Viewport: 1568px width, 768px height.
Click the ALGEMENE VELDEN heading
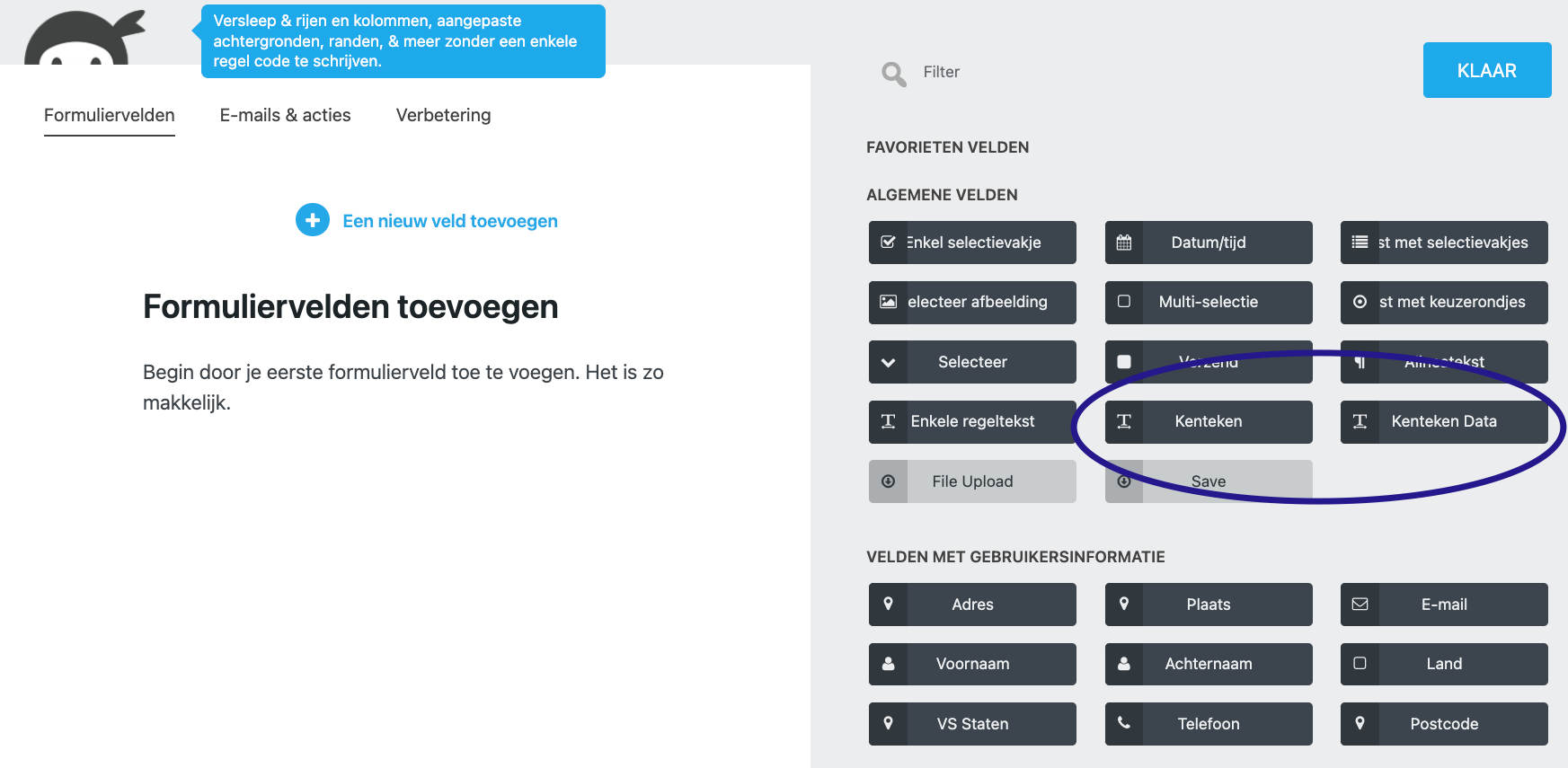pyautogui.click(x=942, y=195)
